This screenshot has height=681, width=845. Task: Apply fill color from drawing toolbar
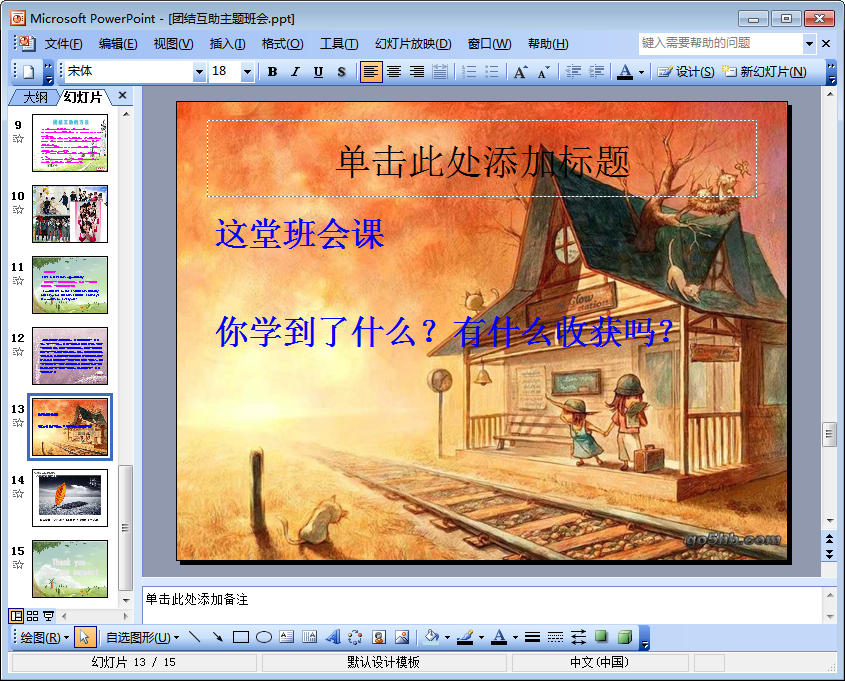pyautogui.click(x=432, y=637)
